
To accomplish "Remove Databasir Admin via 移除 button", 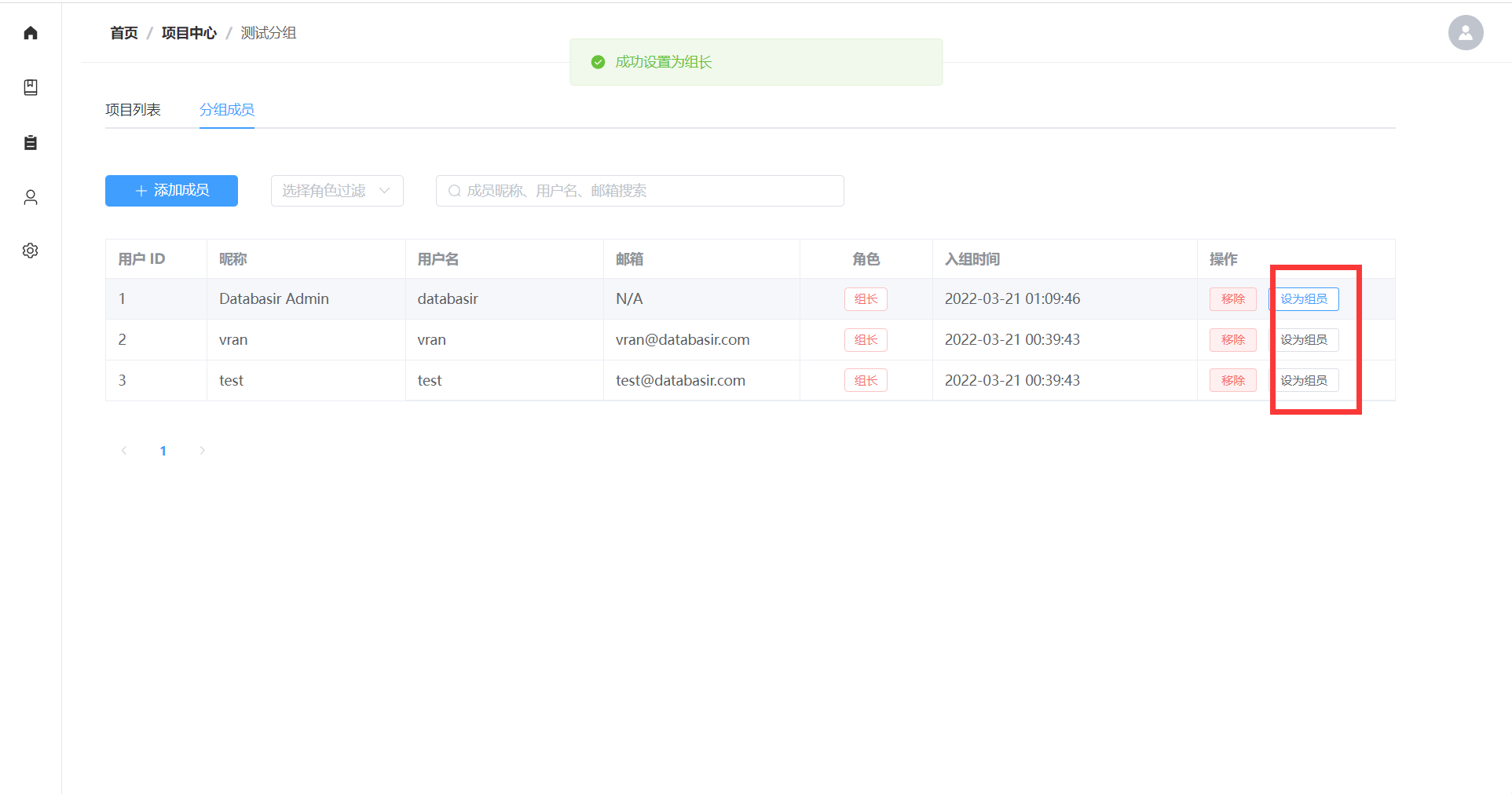I will (1232, 299).
